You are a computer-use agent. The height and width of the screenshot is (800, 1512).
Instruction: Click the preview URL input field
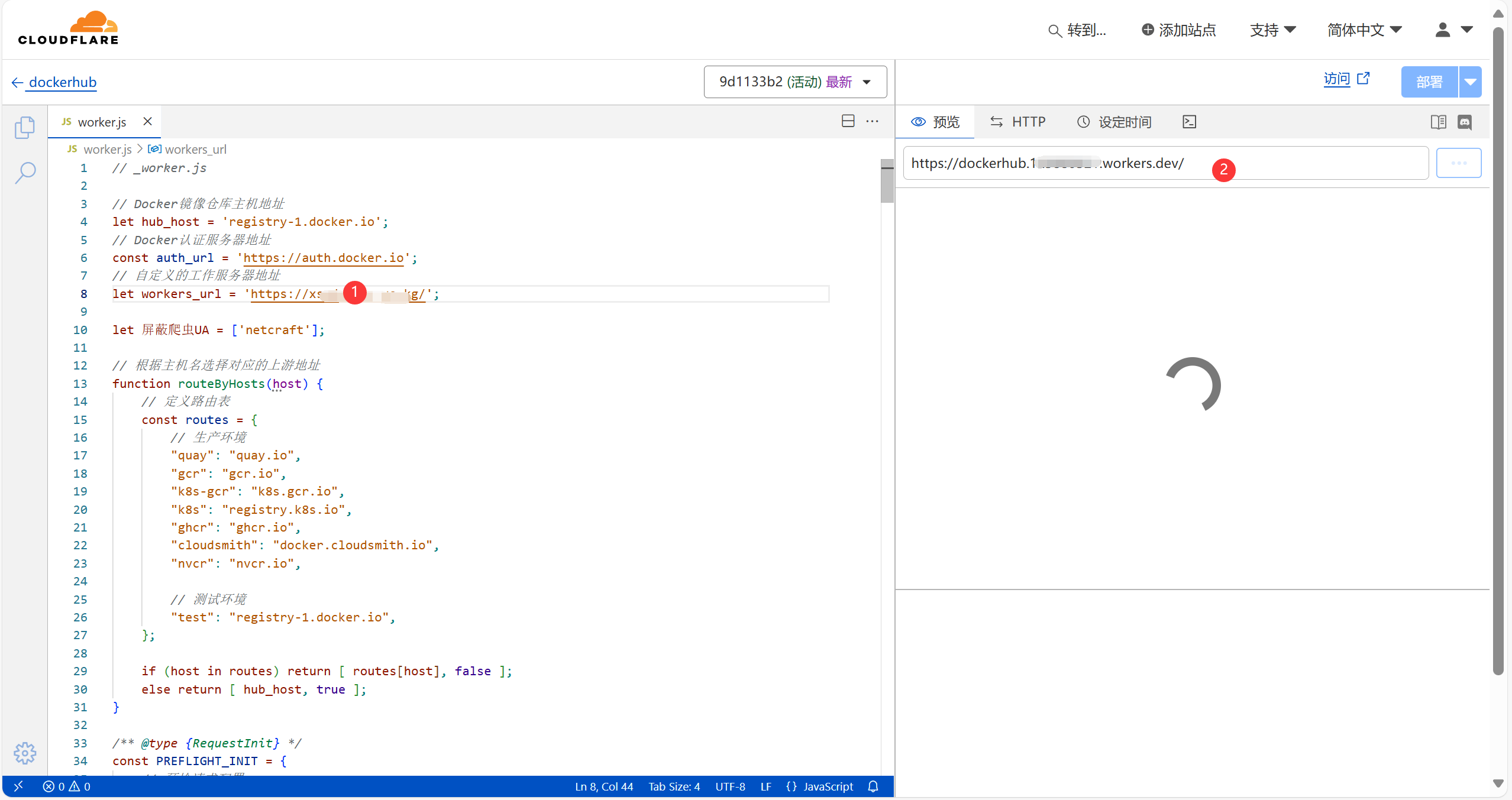point(1165,163)
